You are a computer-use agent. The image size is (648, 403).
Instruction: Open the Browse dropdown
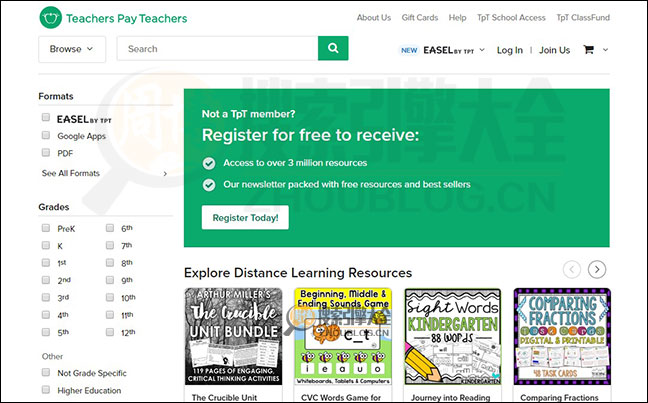point(71,48)
